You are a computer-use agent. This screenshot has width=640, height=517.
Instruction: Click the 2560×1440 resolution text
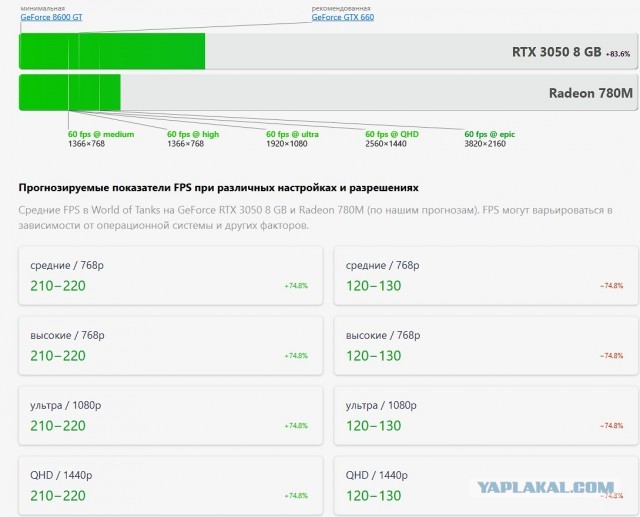[x=386, y=144]
